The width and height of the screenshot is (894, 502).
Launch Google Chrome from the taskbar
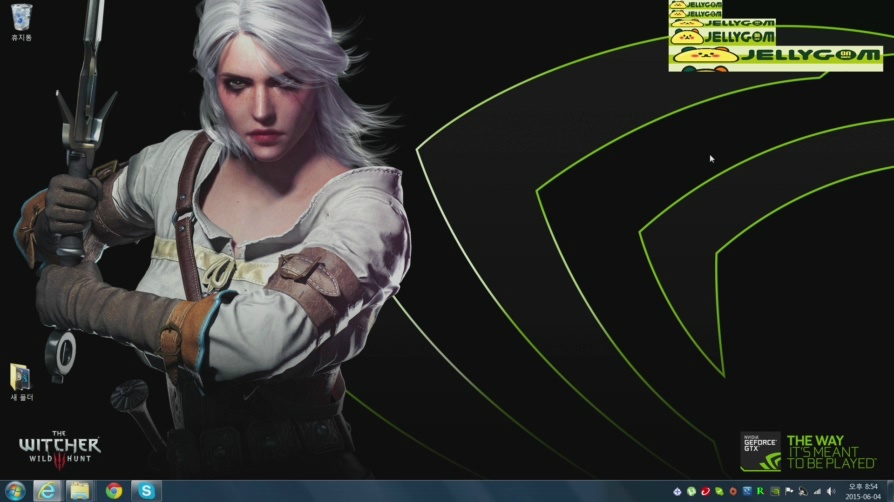[x=114, y=491]
